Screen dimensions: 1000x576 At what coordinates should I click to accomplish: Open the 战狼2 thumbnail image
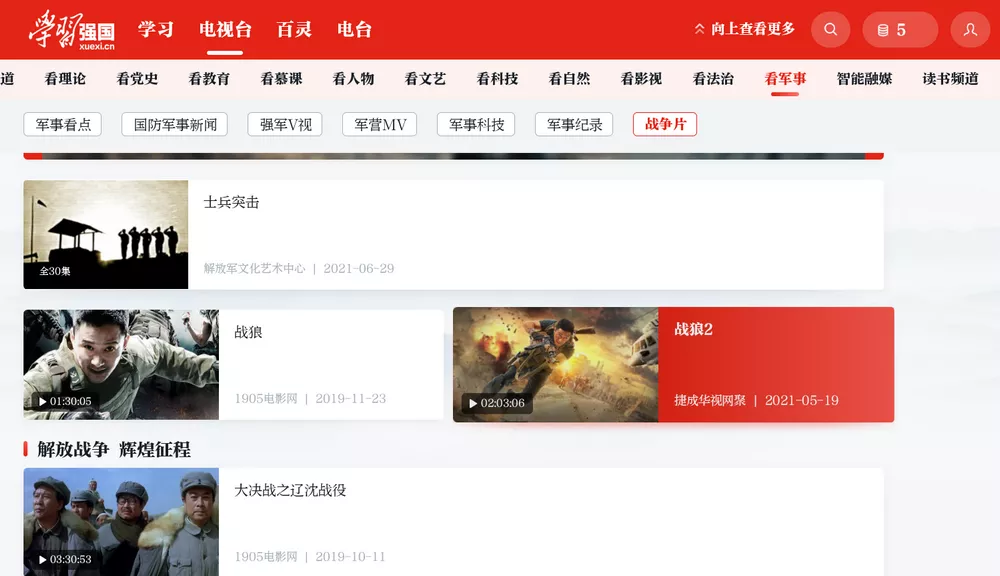point(555,364)
